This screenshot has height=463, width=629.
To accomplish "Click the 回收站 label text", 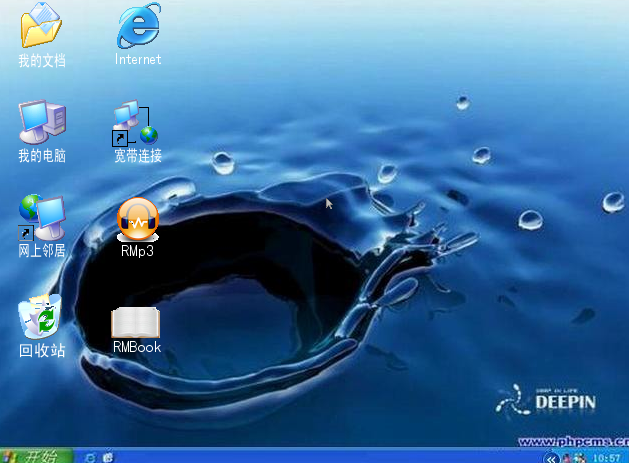I will click(42, 350).
